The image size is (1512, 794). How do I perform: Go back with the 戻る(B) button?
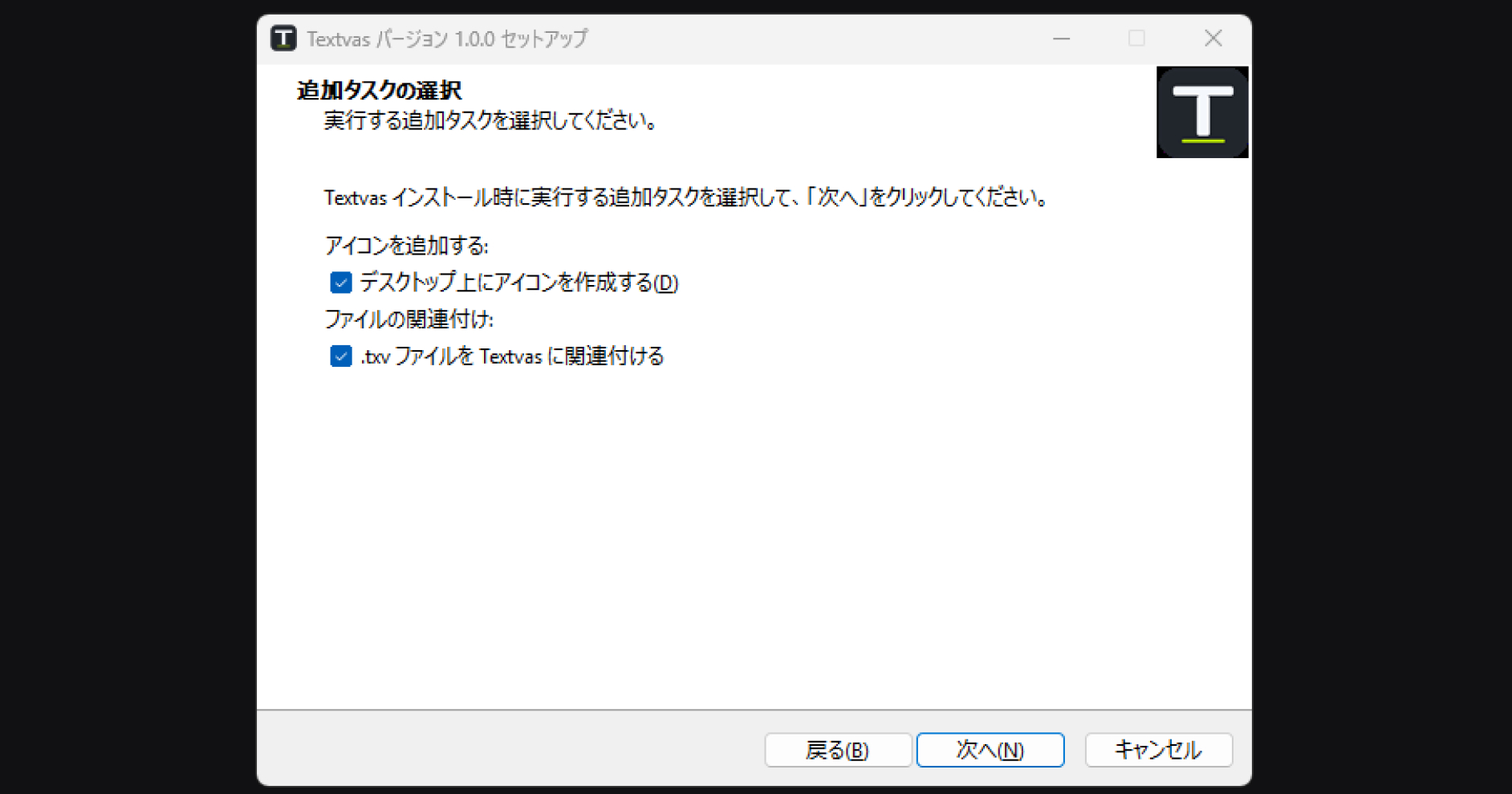pyautogui.click(x=838, y=750)
